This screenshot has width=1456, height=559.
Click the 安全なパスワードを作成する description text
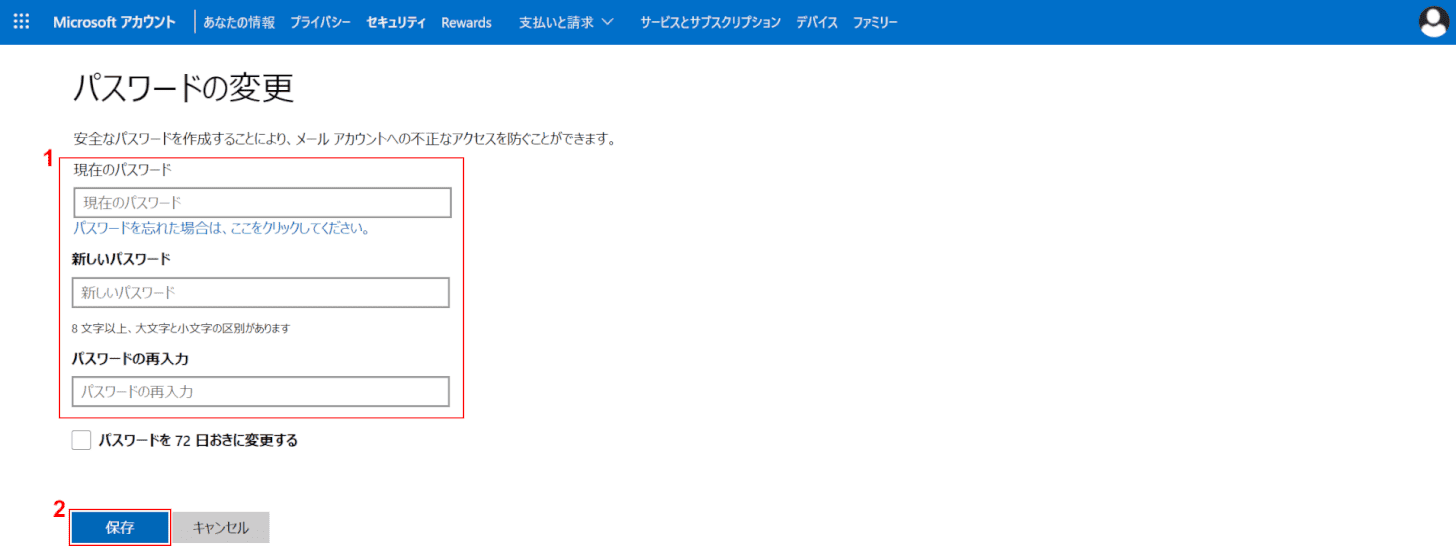pos(344,139)
